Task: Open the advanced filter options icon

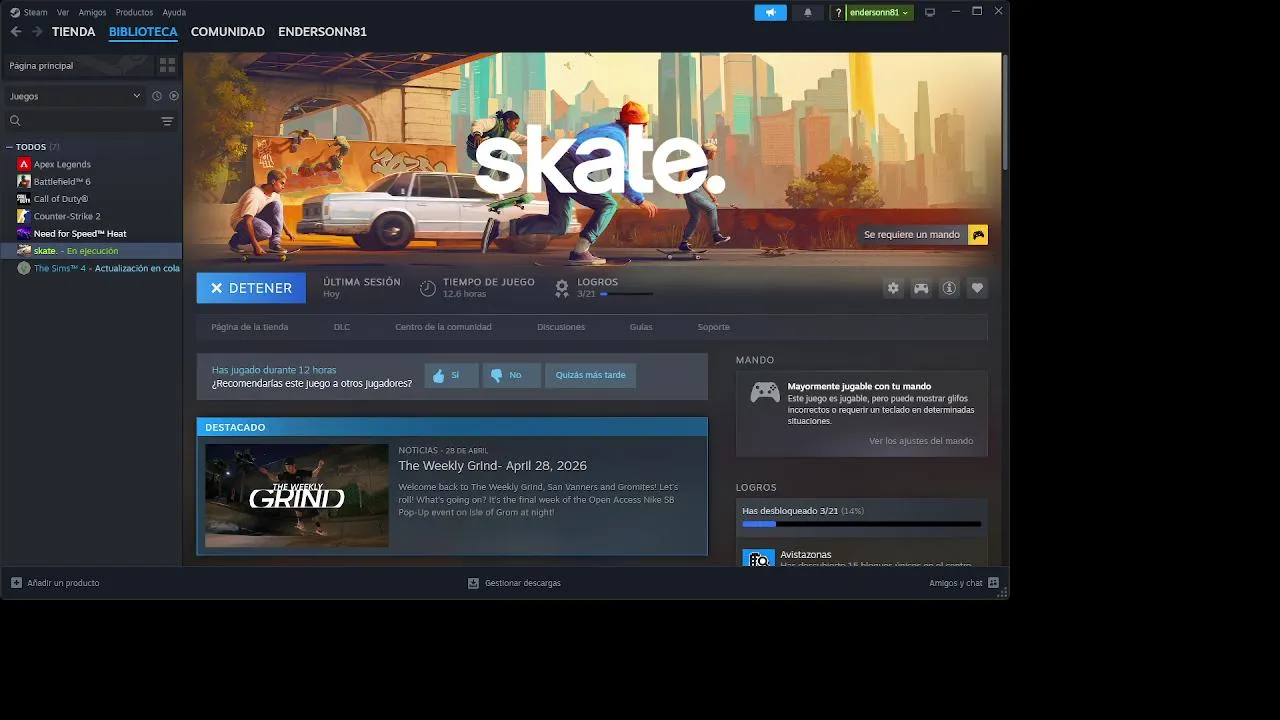Action: coord(167,121)
